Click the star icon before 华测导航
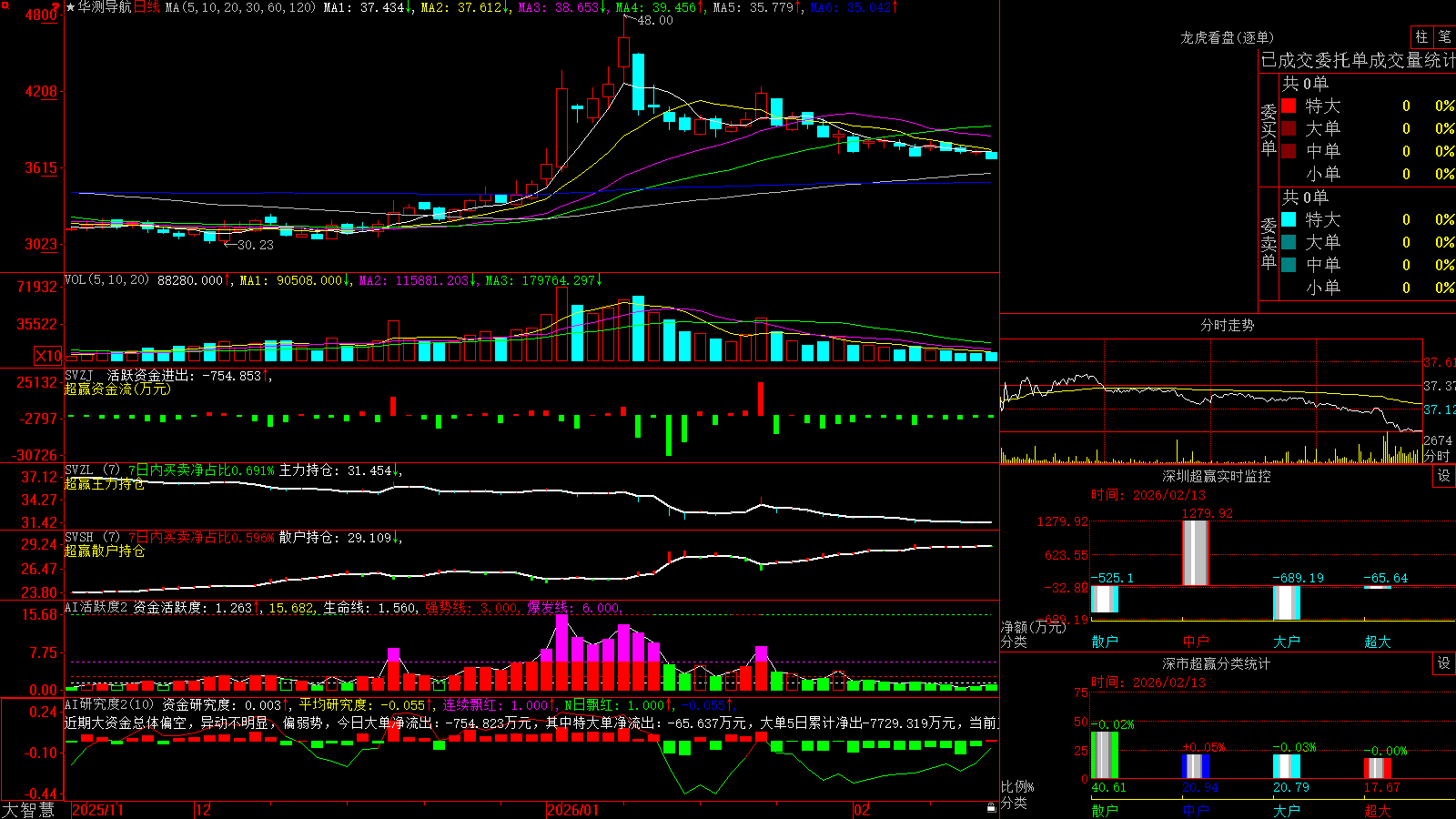The height and width of the screenshot is (819, 1456). coord(71,7)
